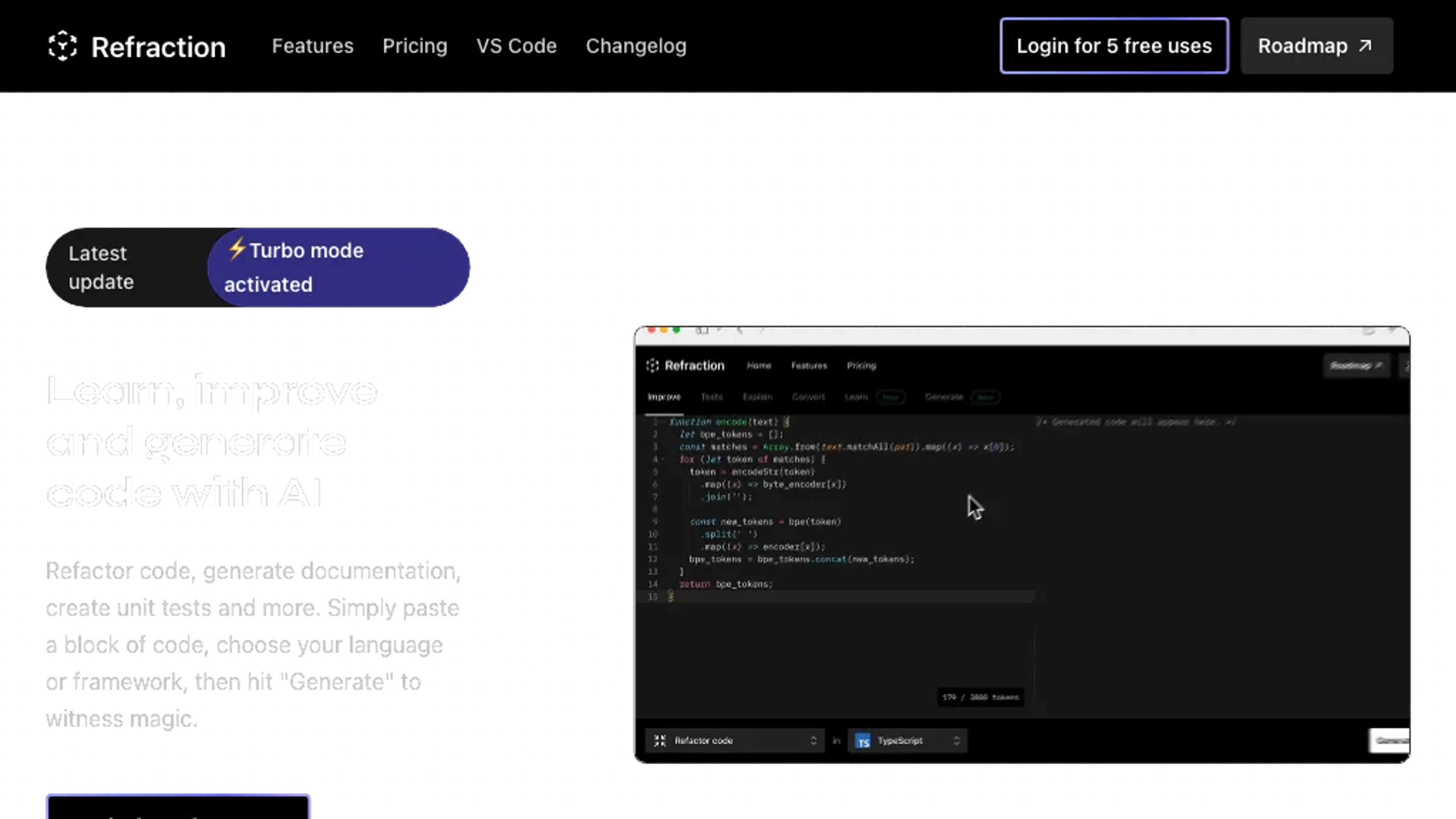Click the generated code placeholder comment
1456x819 pixels.
(1136, 422)
